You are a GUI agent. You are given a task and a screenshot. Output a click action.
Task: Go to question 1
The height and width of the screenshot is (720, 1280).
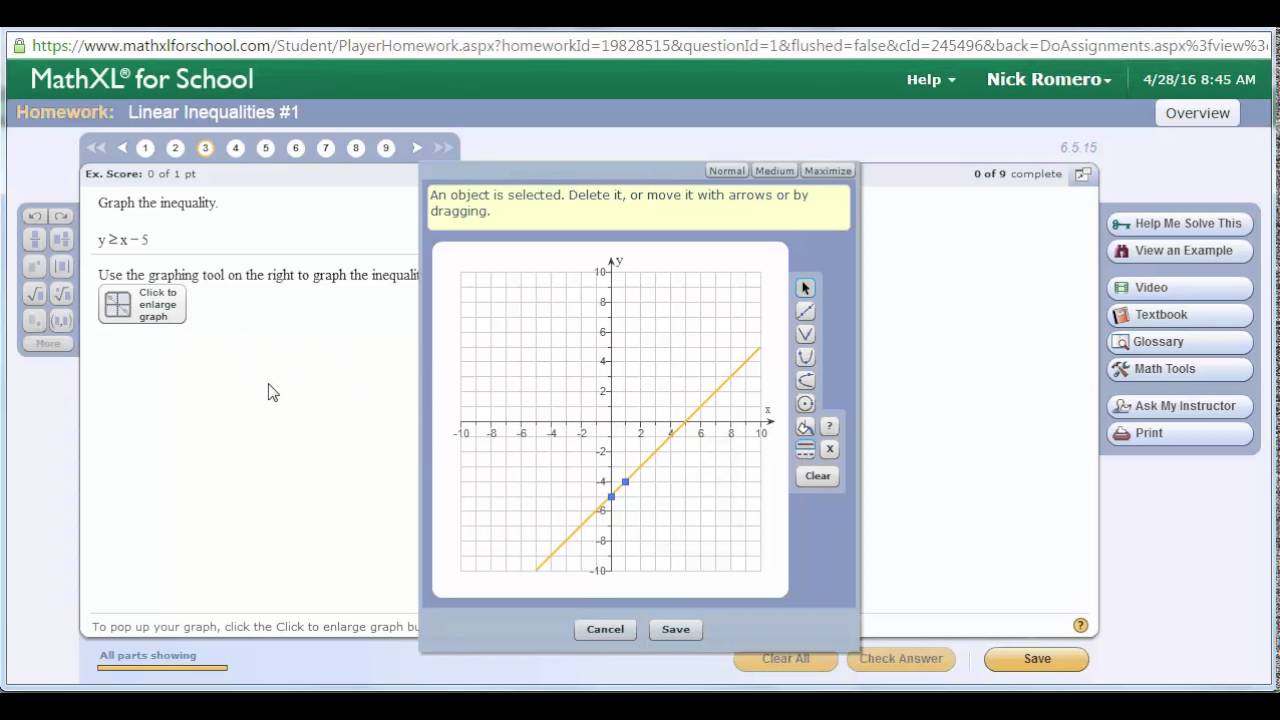tap(145, 148)
